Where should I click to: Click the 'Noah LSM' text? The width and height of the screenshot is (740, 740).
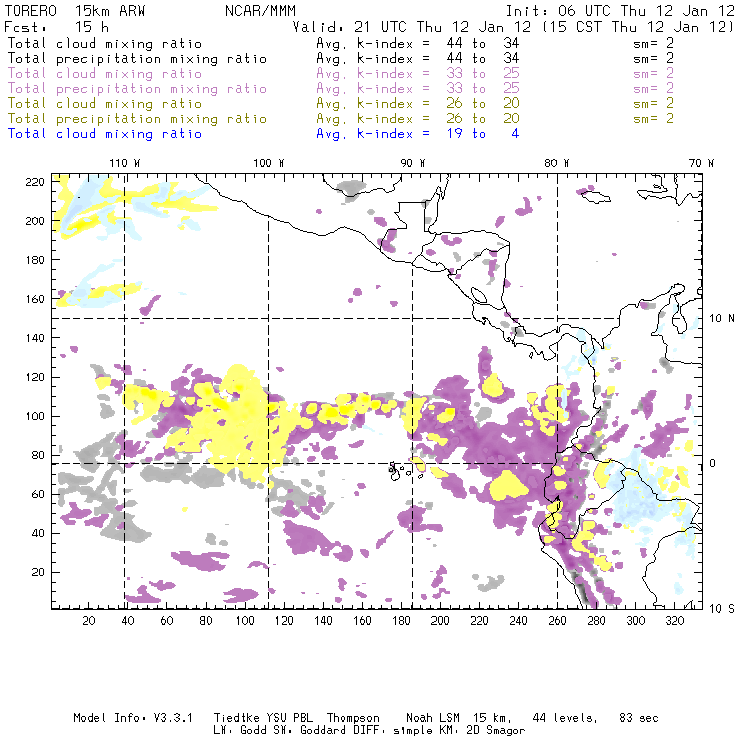(433, 718)
